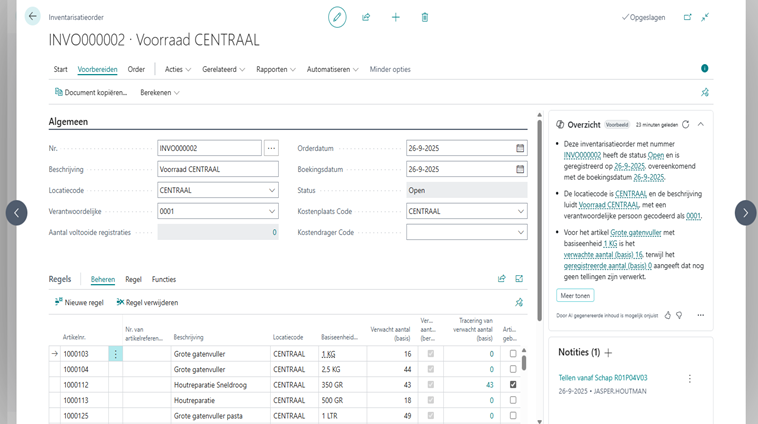758x424 pixels.
Task: Open the Locatiecode dropdown
Action: pyautogui.click(x=273, y=190)
